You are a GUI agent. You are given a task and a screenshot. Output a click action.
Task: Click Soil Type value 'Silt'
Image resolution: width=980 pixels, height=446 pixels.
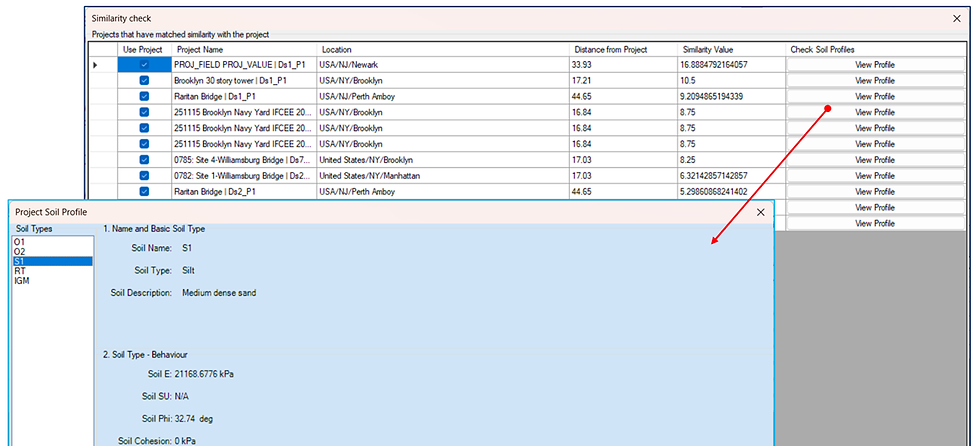189,270
